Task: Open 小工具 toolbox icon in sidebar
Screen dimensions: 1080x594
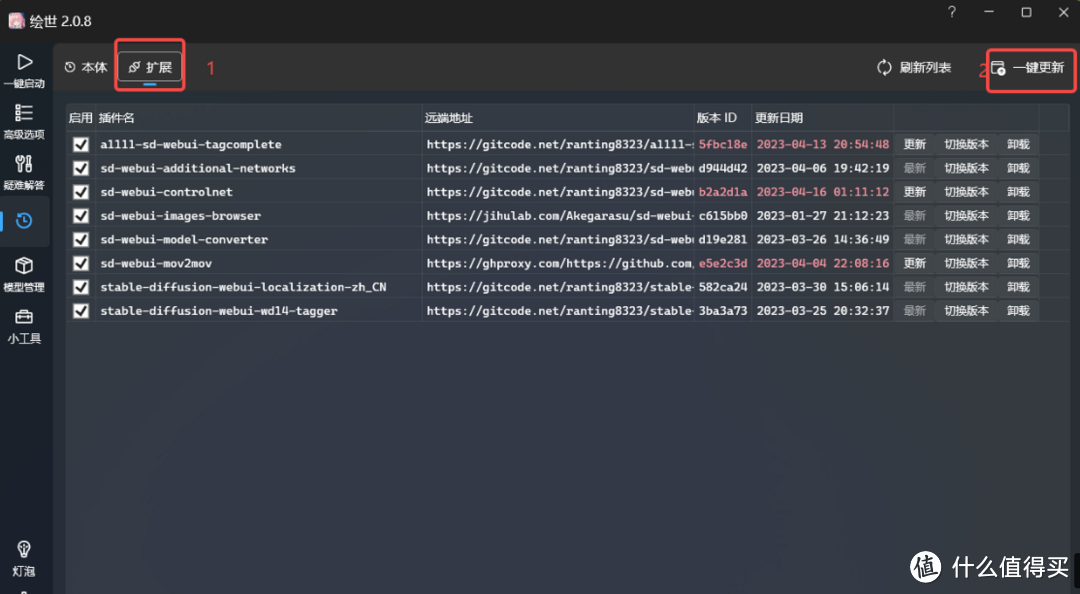Action: [x=24, y=320]
